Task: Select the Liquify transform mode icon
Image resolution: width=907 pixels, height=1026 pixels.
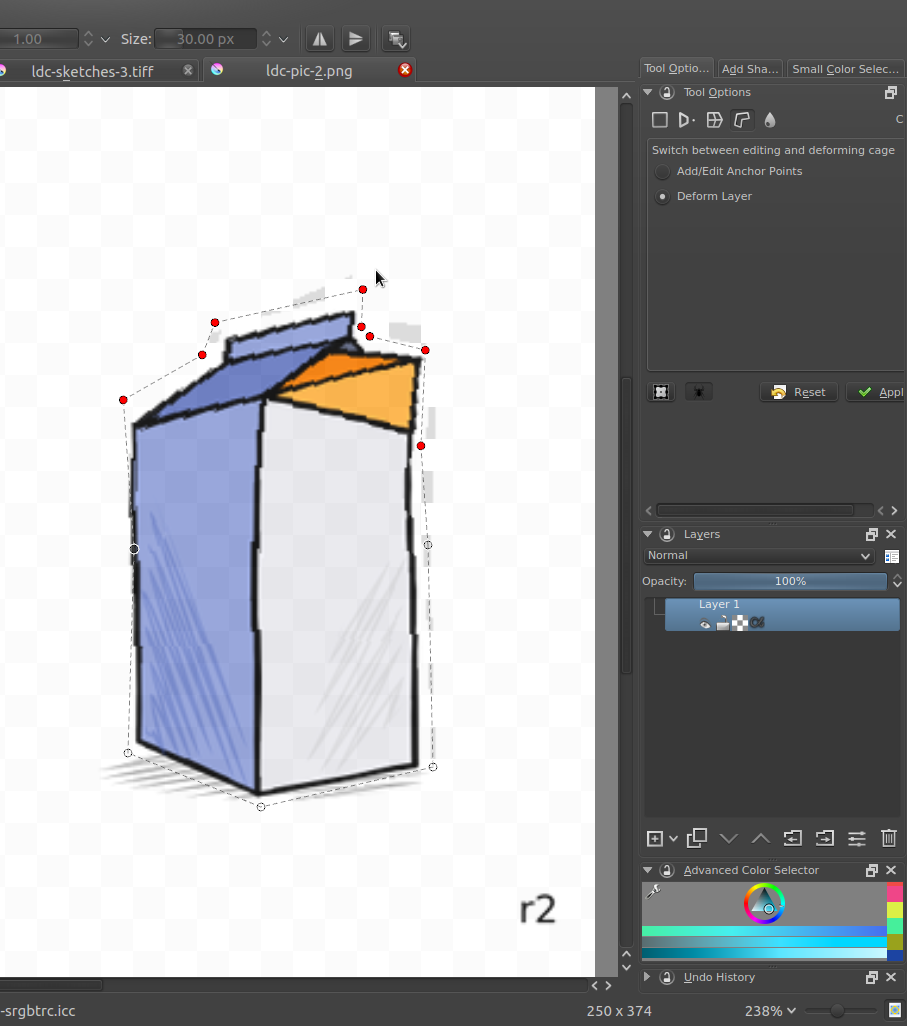Action: pos(769,120)
